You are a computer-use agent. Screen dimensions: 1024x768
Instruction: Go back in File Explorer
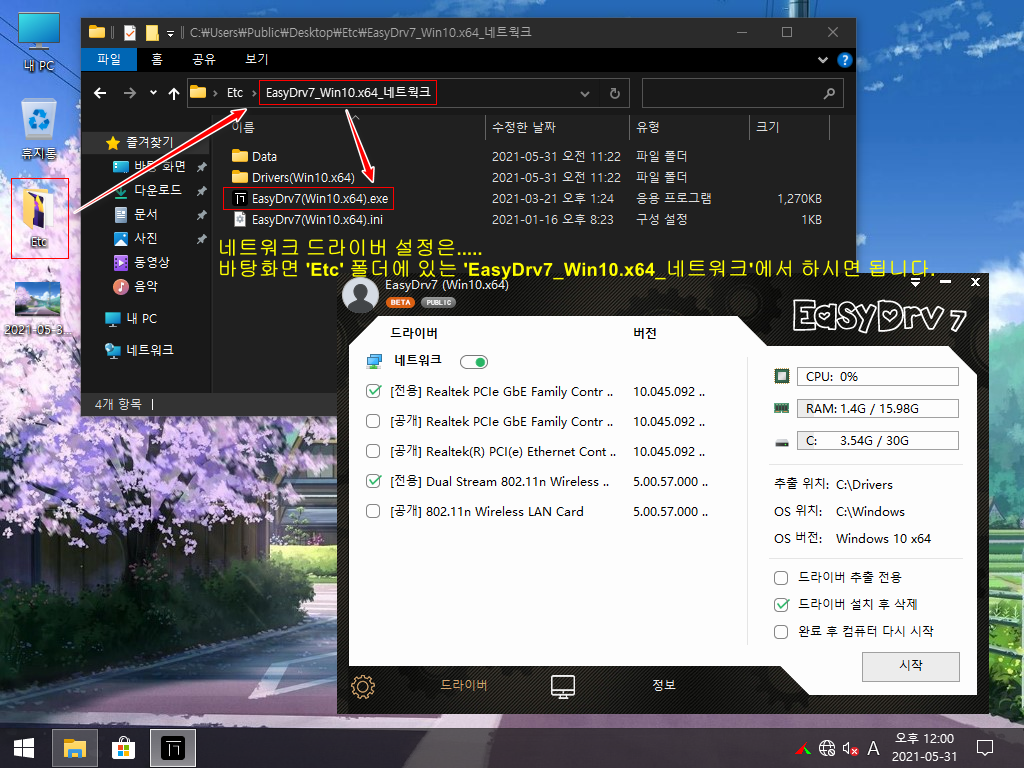click(x=100, y=93)
